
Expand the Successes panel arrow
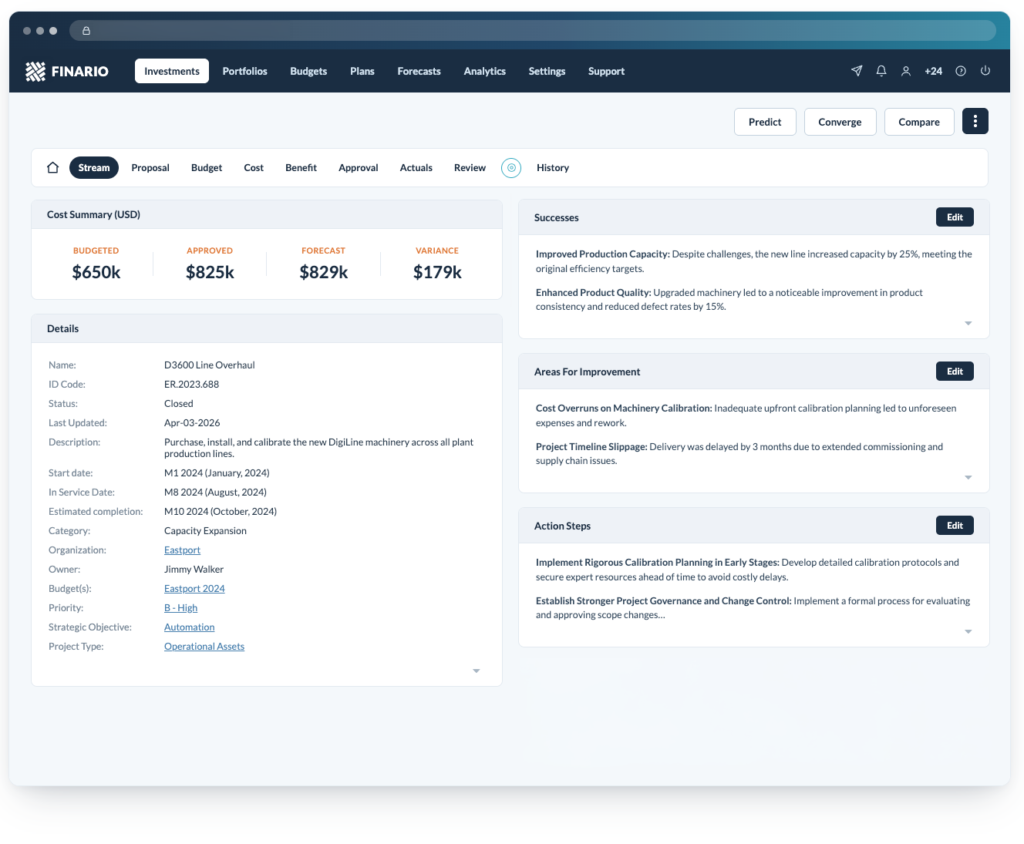click(x=968, y=323)
